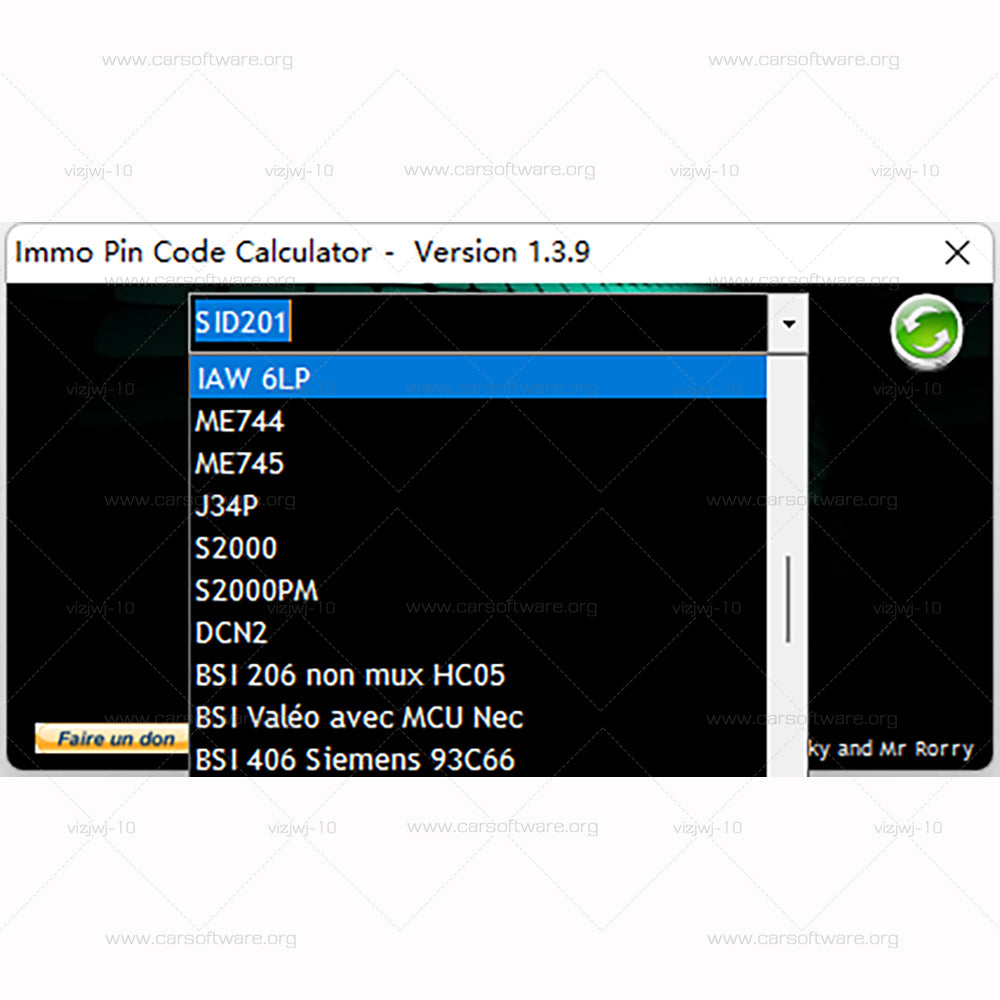
Task: Pick DCN2 from the list
Action: 478,633
